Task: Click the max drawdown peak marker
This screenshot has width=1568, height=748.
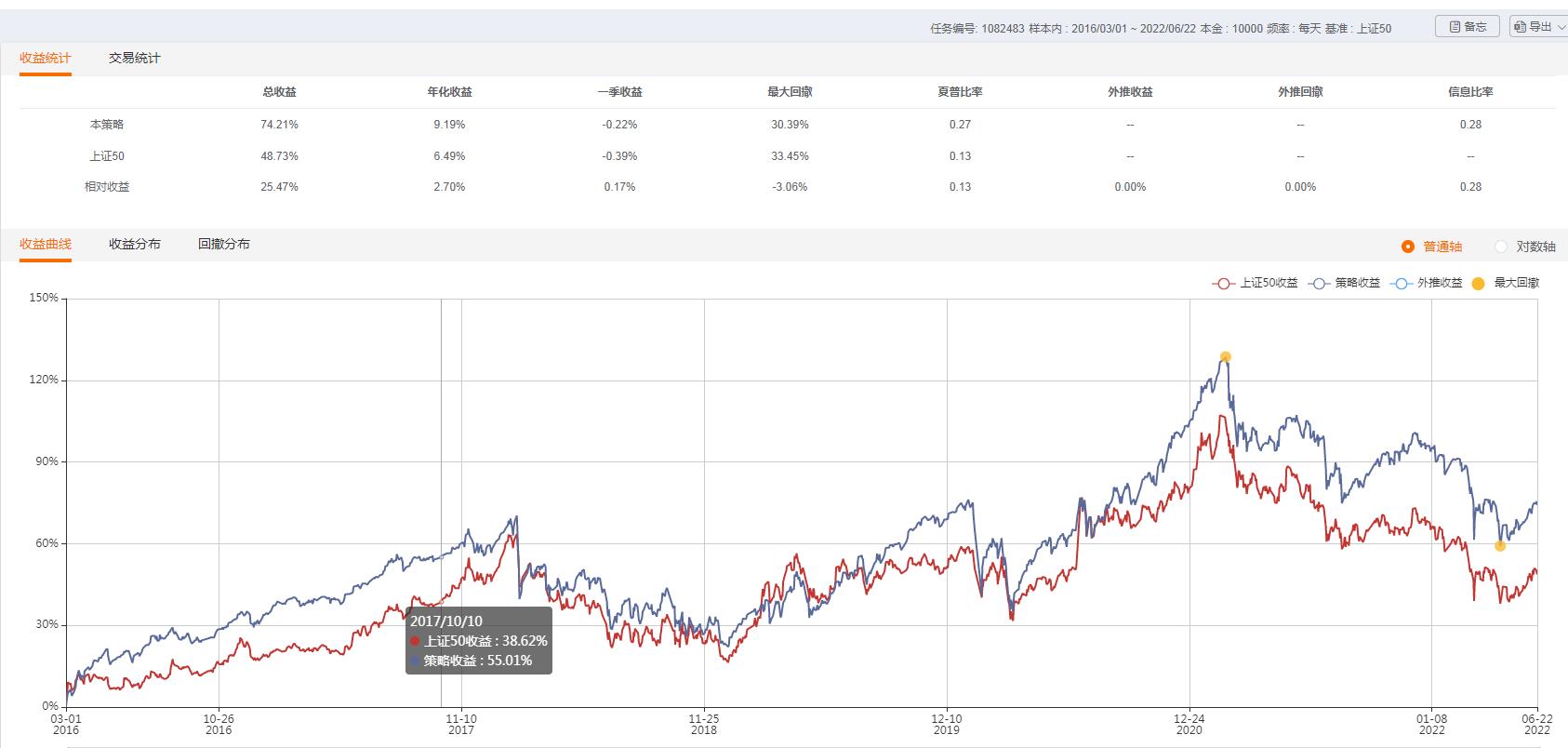Action: tap(1226, 356)
